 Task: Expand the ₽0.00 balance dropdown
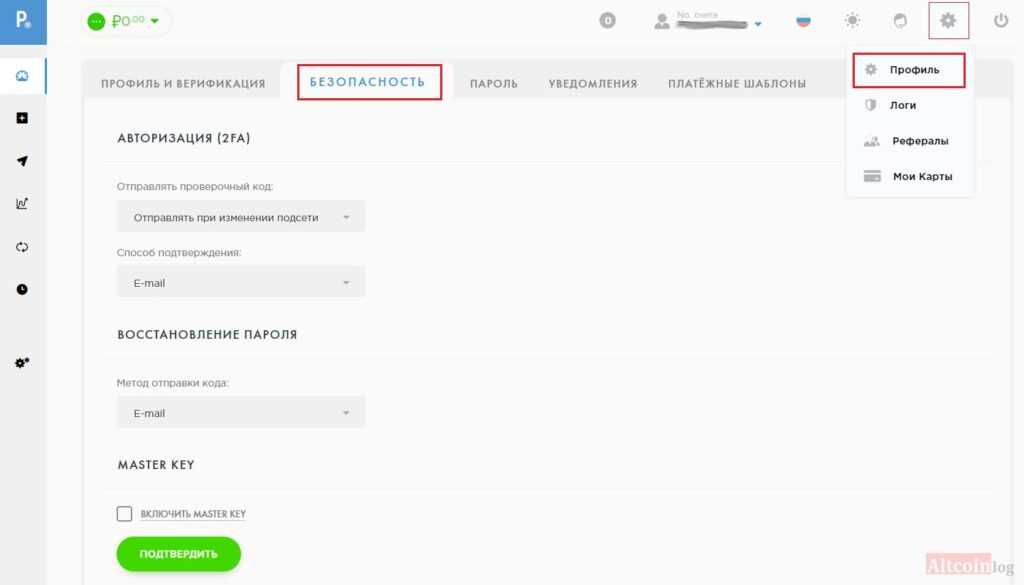coord(126,21)
